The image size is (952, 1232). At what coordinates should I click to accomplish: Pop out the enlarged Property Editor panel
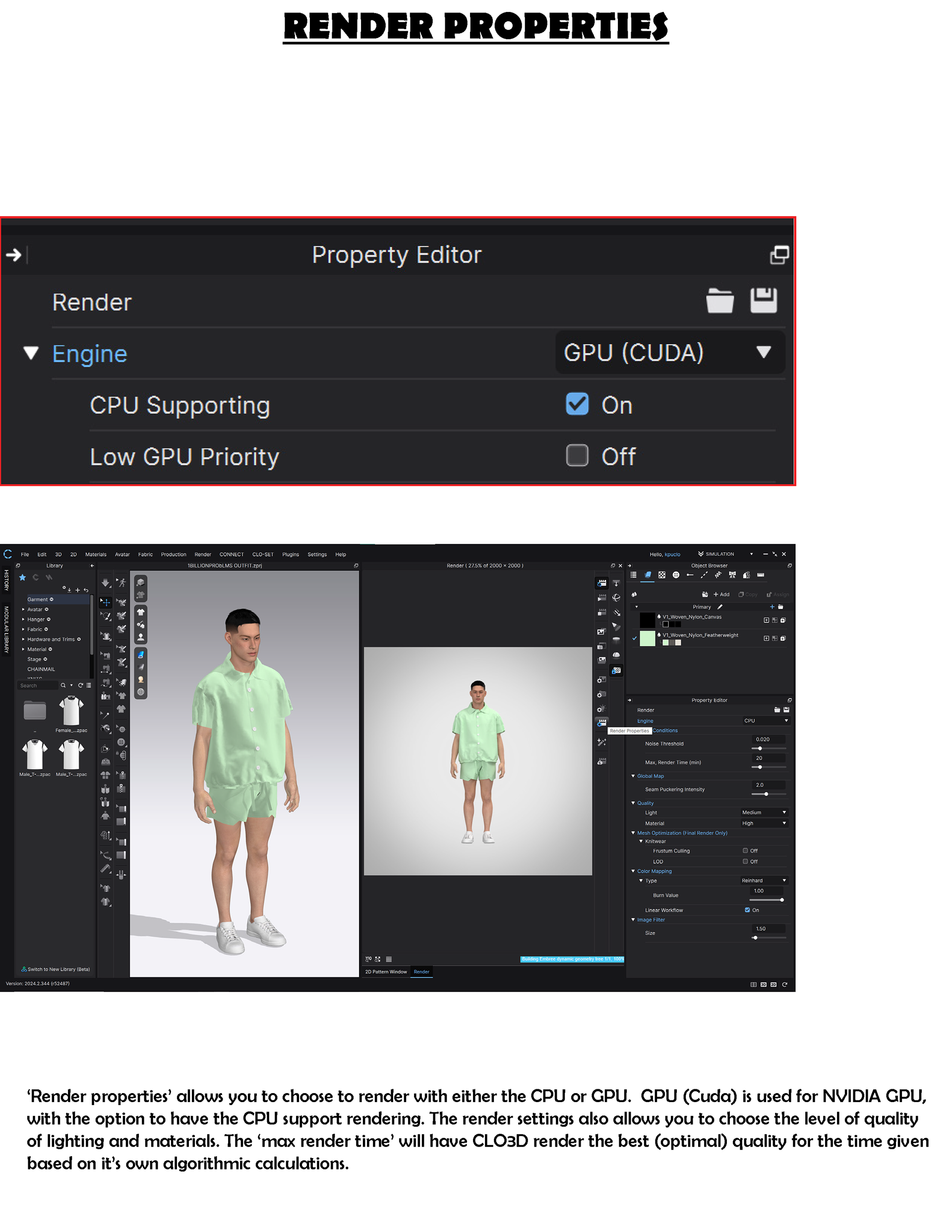coord(779,255)
